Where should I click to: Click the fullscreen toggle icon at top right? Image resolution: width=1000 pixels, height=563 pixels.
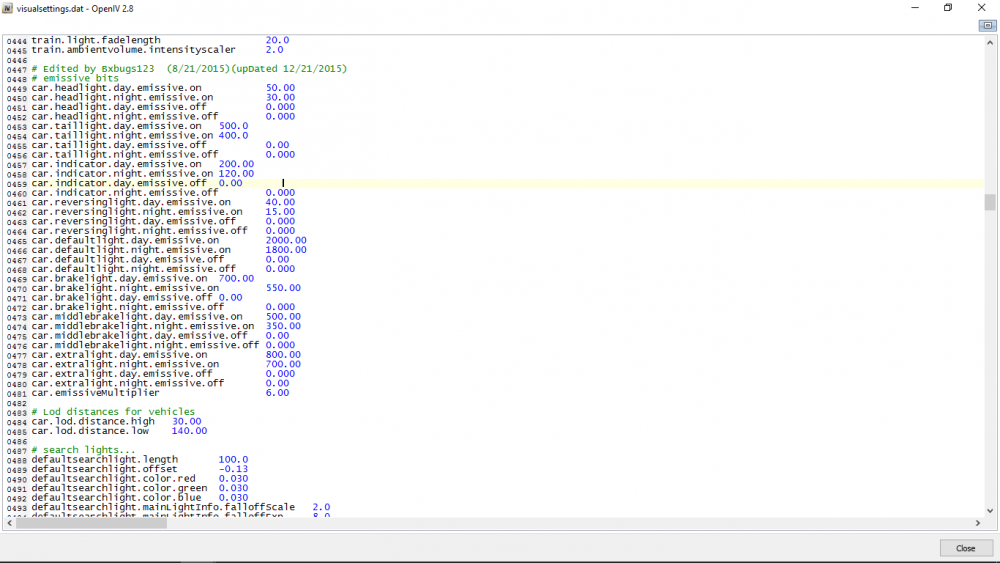point(988,26)
